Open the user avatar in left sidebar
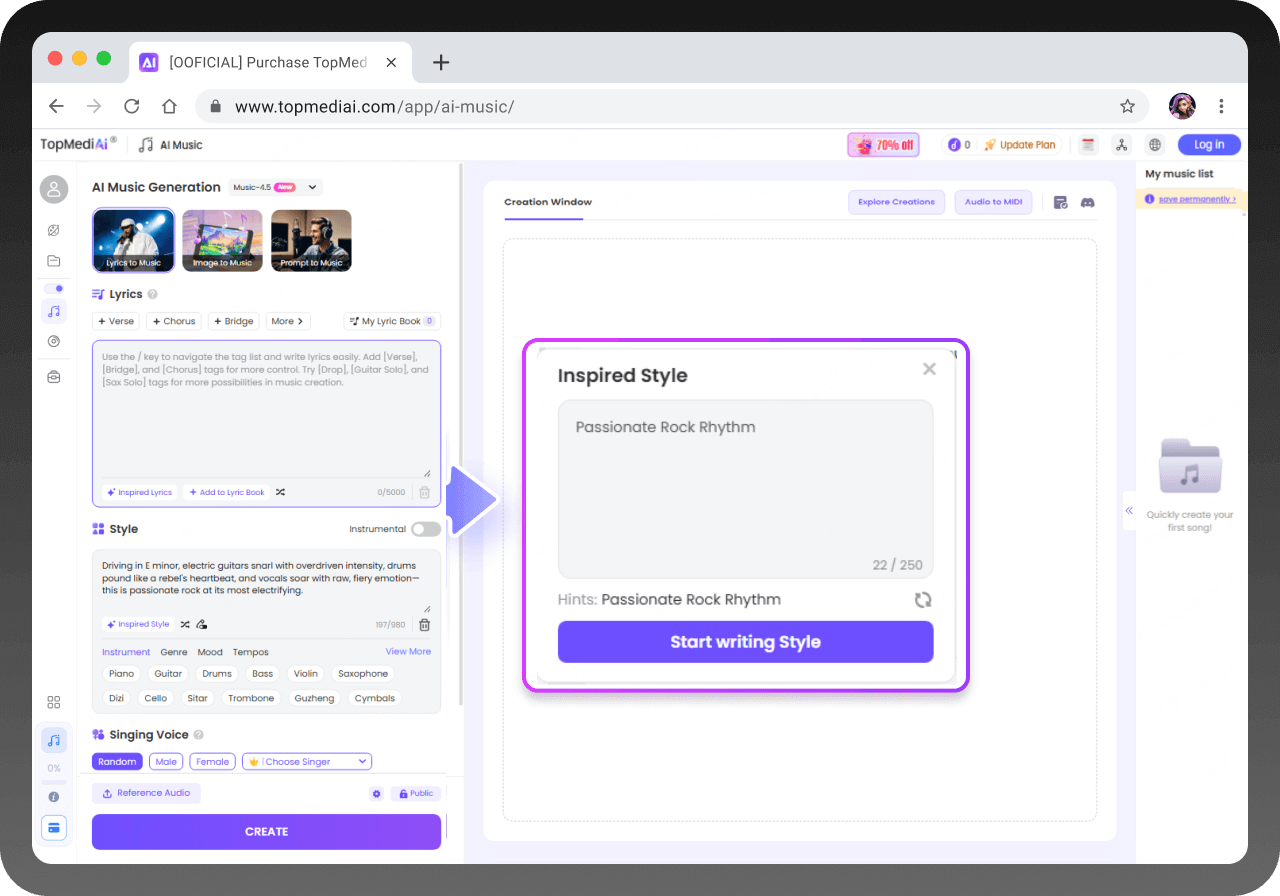The width and height of the screenshot is (1280, 896). pos(54,189)
